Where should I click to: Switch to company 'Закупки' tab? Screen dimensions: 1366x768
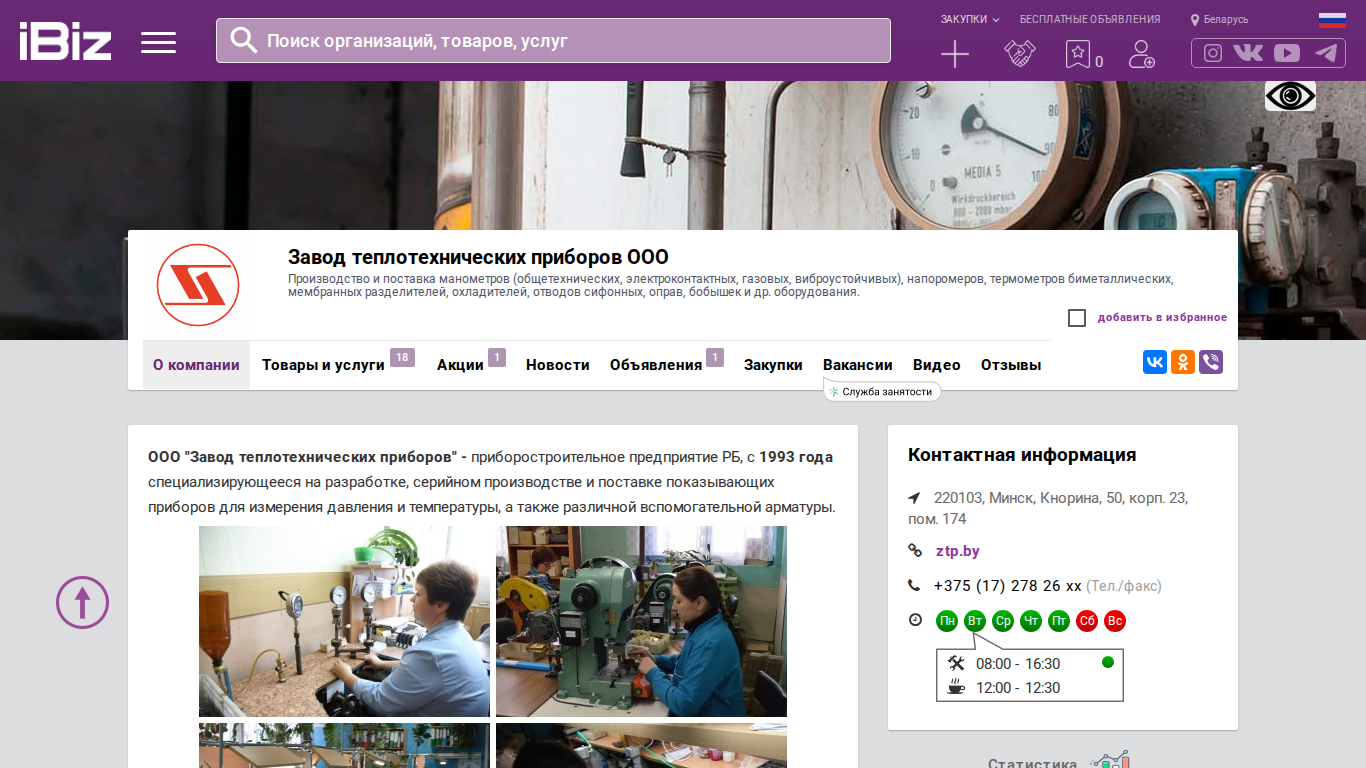point(773,365)
